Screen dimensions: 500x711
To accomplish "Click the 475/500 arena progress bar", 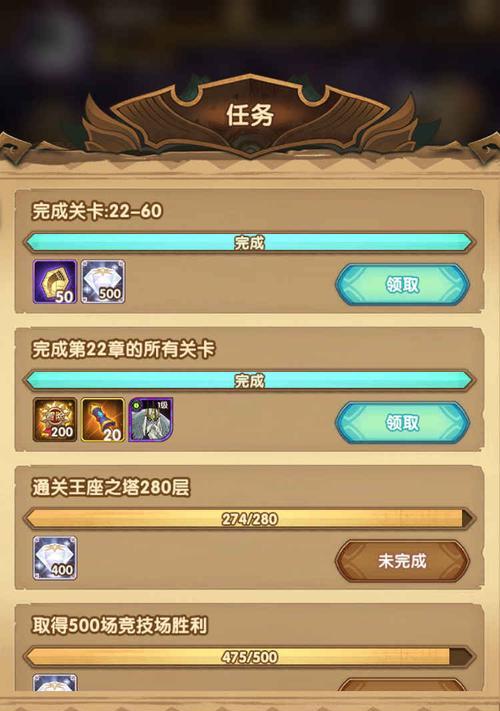I will click(x=249, y=657).
